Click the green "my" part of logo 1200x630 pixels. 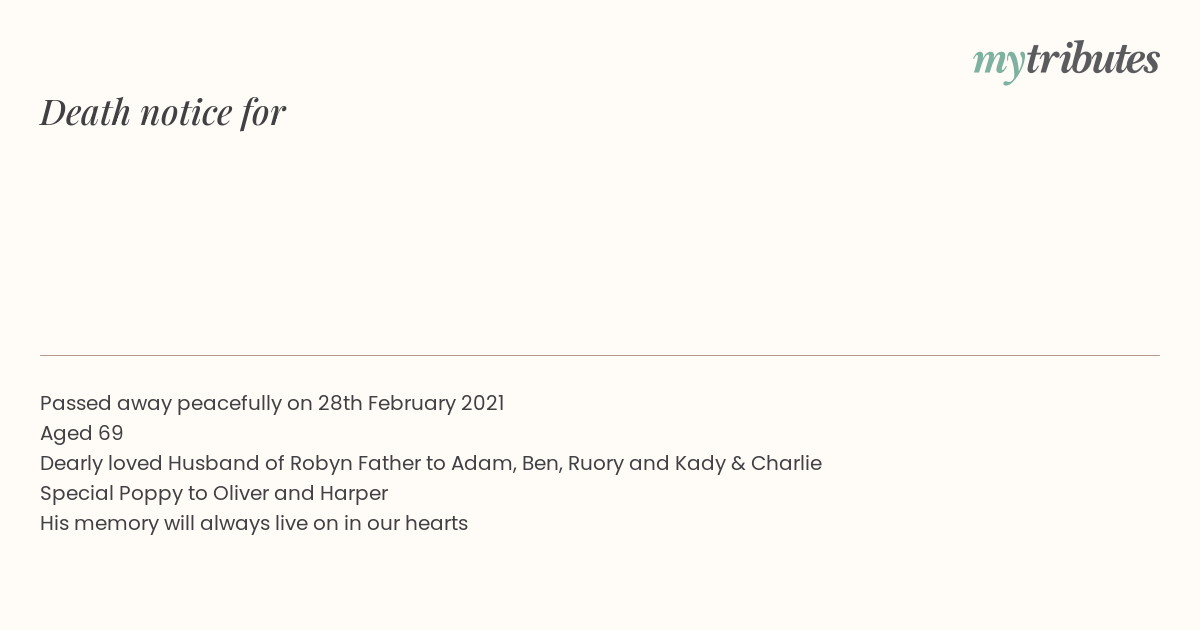tap(999, 64)
